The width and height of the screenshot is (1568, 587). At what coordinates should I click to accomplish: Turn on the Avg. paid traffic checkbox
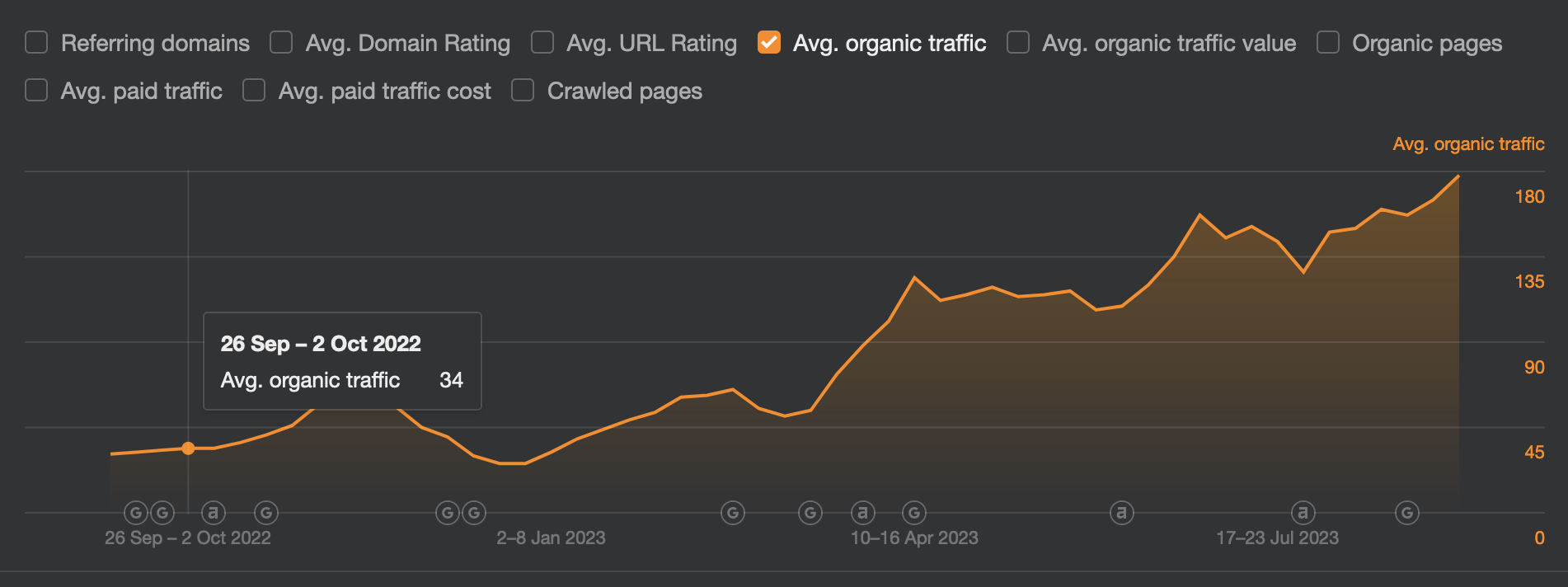point(36,90)
